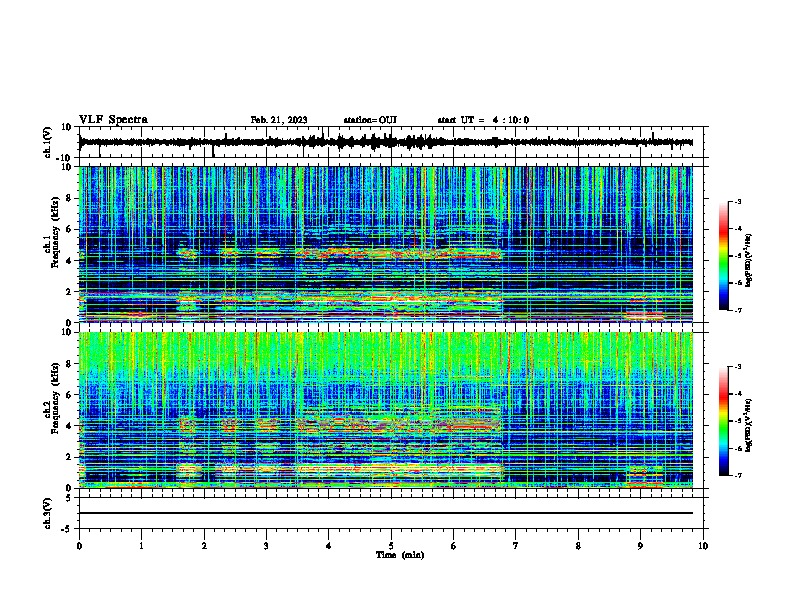Viewport: 792px width, 612px height.
Task: Click the 'VLF Spectra' title text
Action: click(x=113, y=120)
